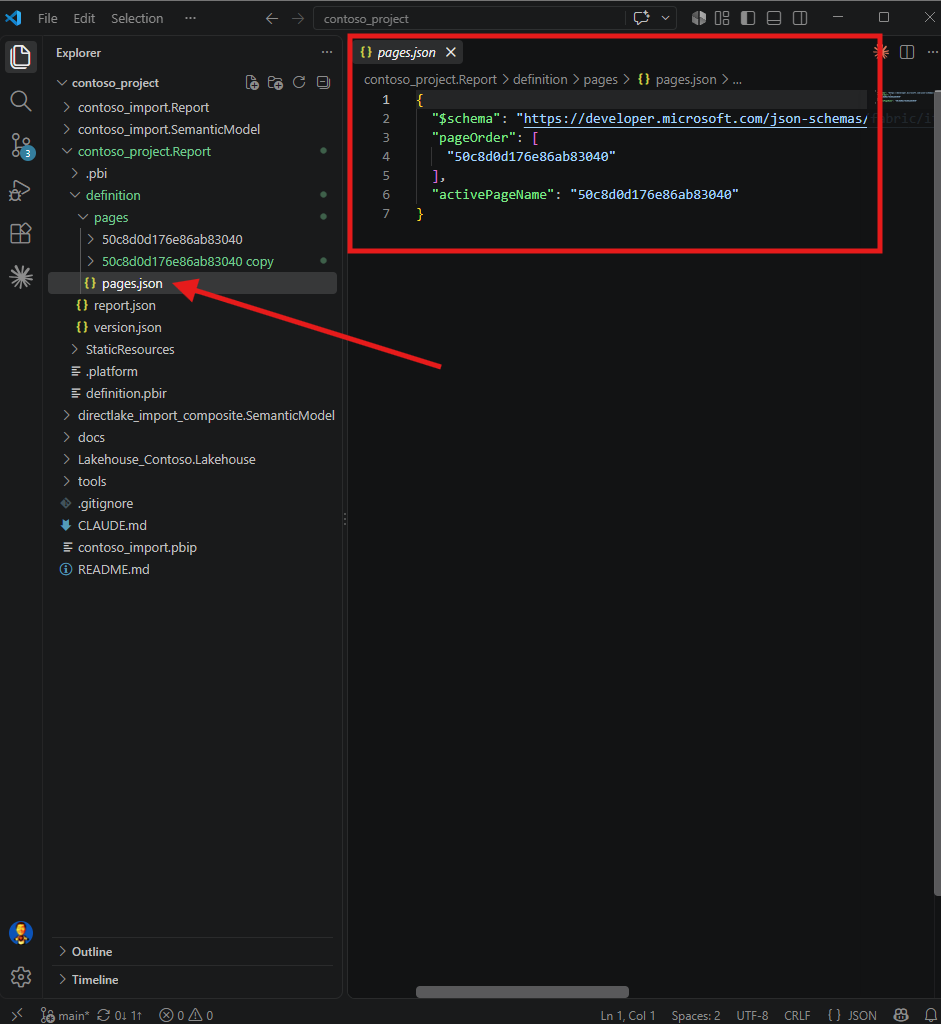Follow the $schema URL link in editor
Image resolution: width=941 pixels, height=1024 pixels.
695,118
